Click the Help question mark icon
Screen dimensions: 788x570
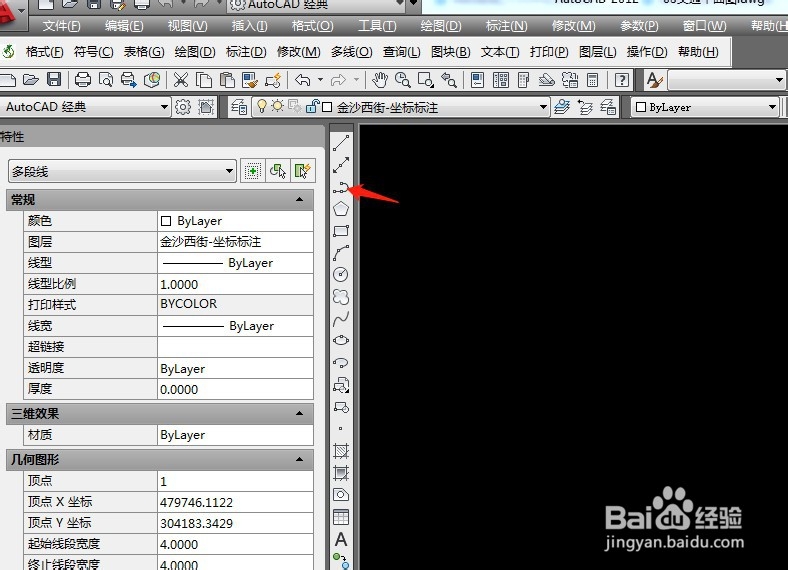622,80
